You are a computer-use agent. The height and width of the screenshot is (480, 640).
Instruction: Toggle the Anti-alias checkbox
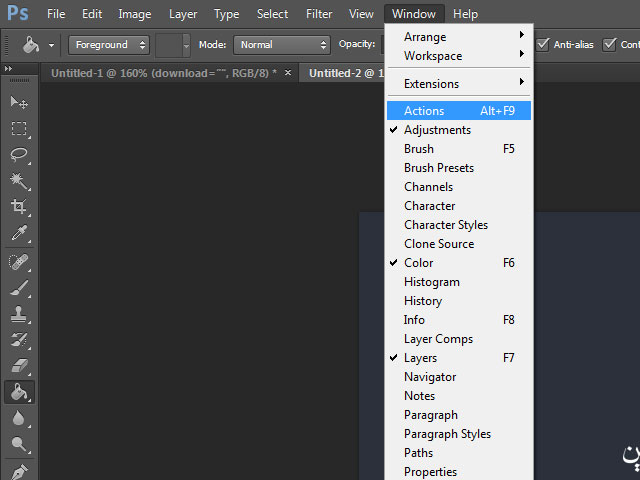coord(543,44)
